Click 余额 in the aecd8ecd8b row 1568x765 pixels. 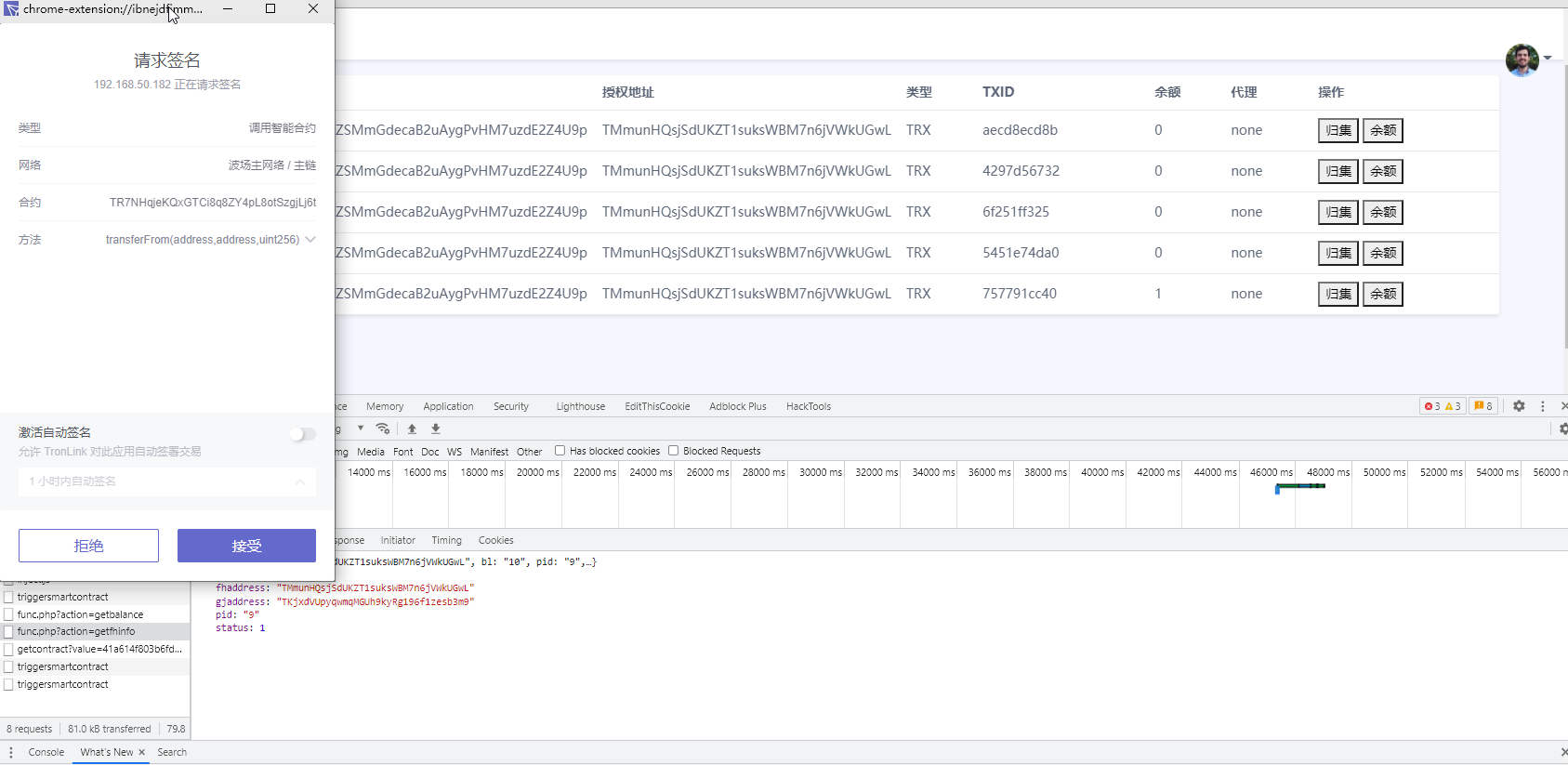click(1383, 130)
